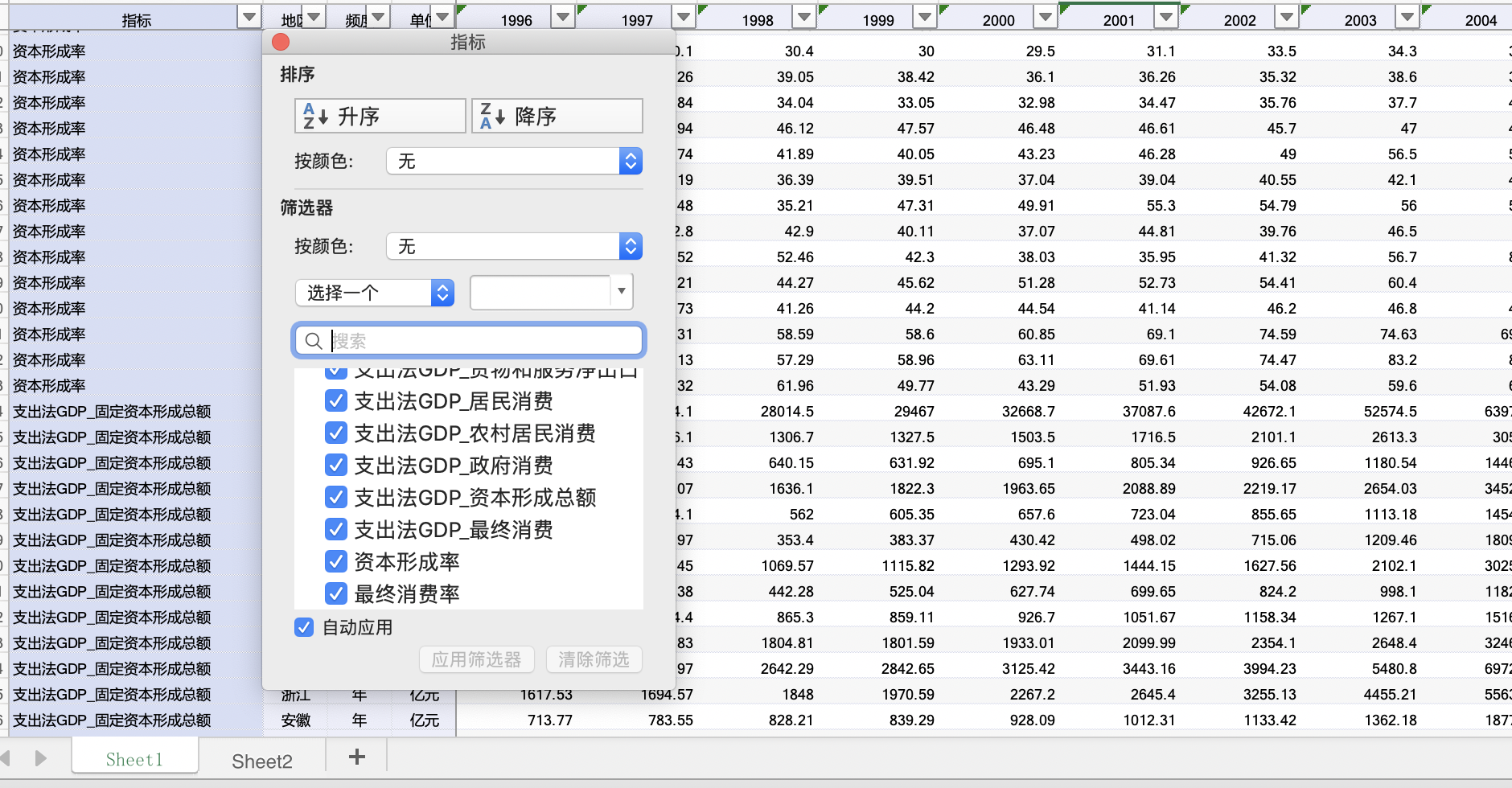Image resolution: width=1512 pixels, height=788 pixels.
Task: Click the 搜索 search field
Action: tap(469, 340)
